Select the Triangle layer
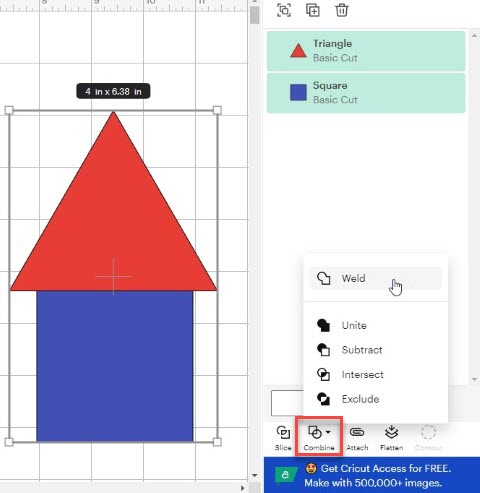The image size is (480, 493). 366,51
